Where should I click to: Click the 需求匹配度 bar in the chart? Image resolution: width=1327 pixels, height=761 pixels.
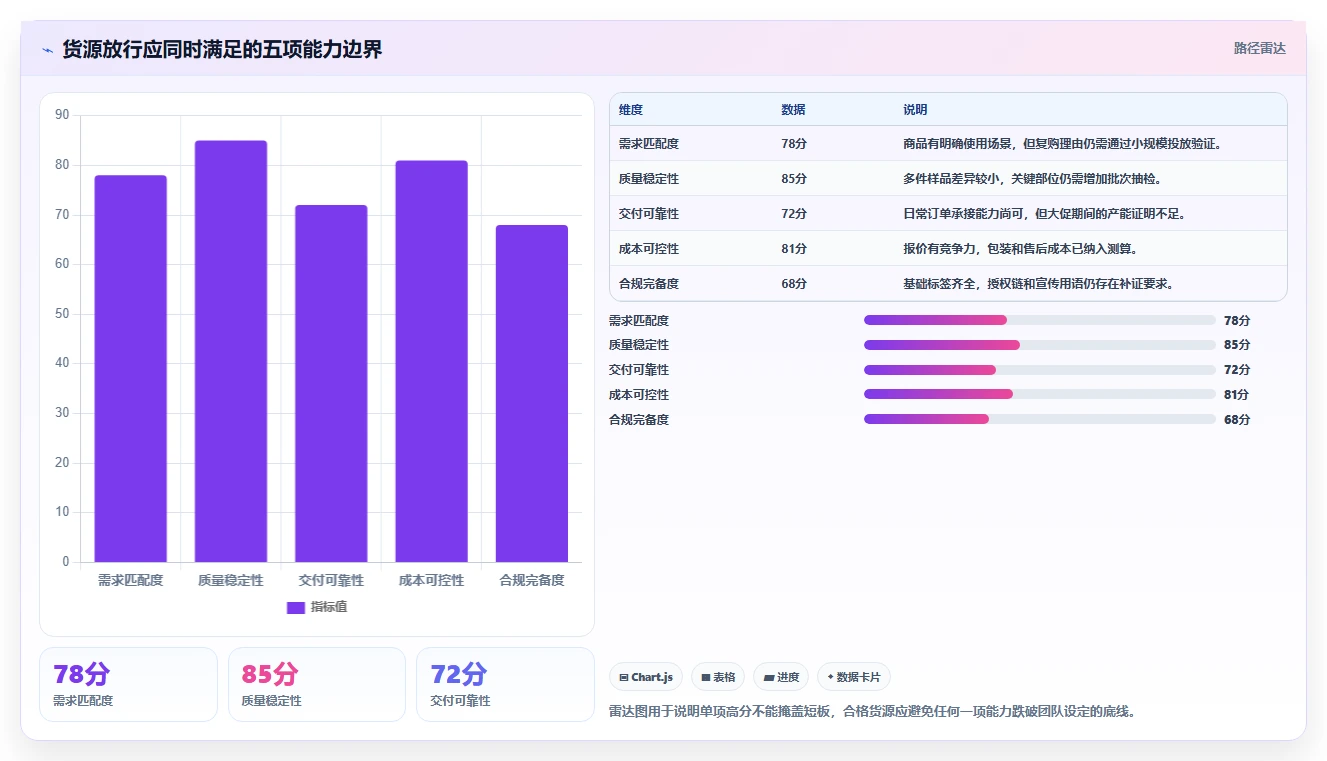(131, 369)
